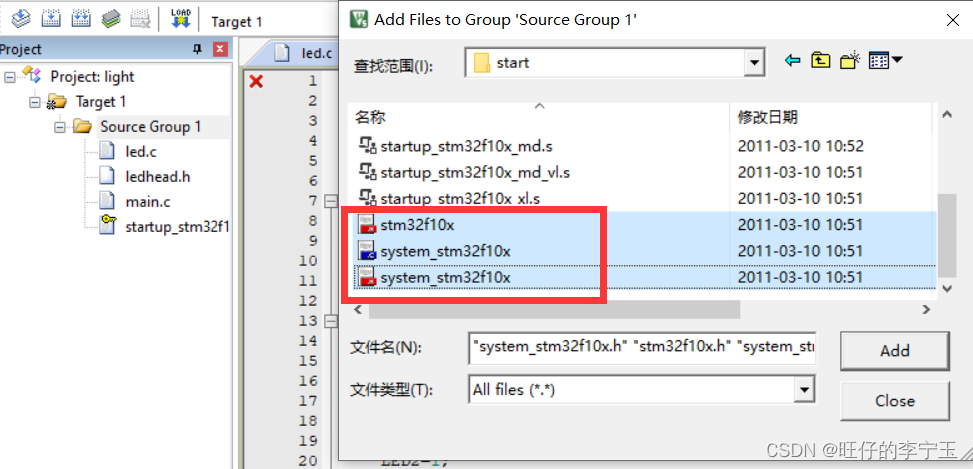Select system_stm32f10x with the blue C icon
This screenshot has height=469, width=973.
445,251
